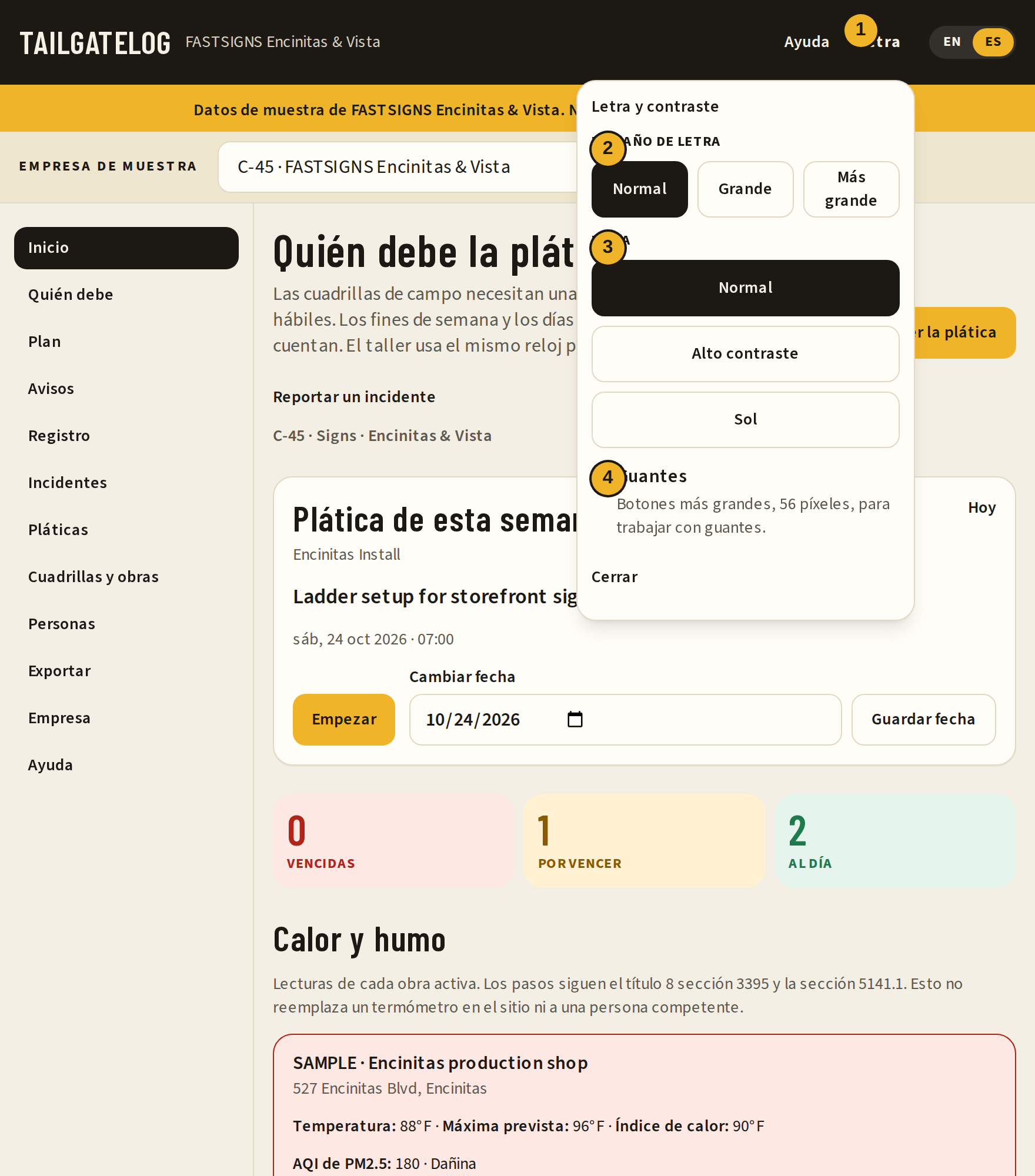Click Cerrar to close the panel
Screen dimensions: 1035x1176
pyautogui.click(x=614, y=577)
